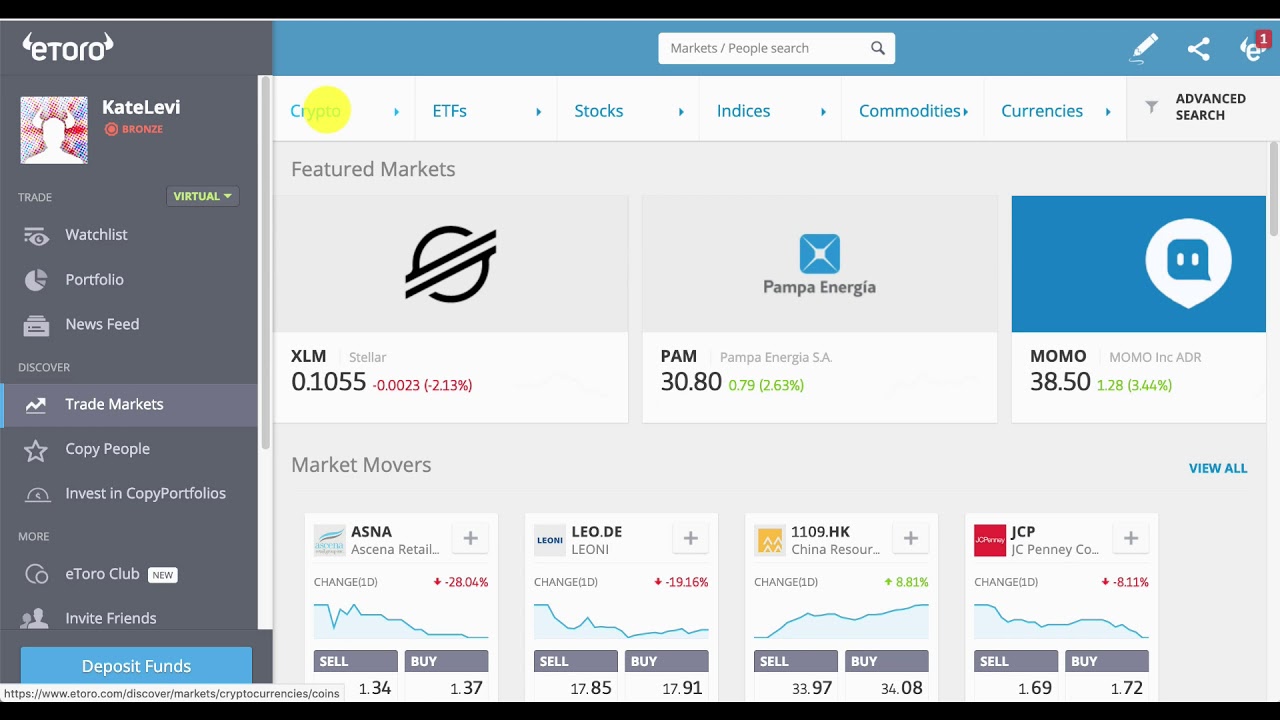Click BUY on the 1109.HK card
The width and height of the screenshot is (1280, 720).
[886, 661]
